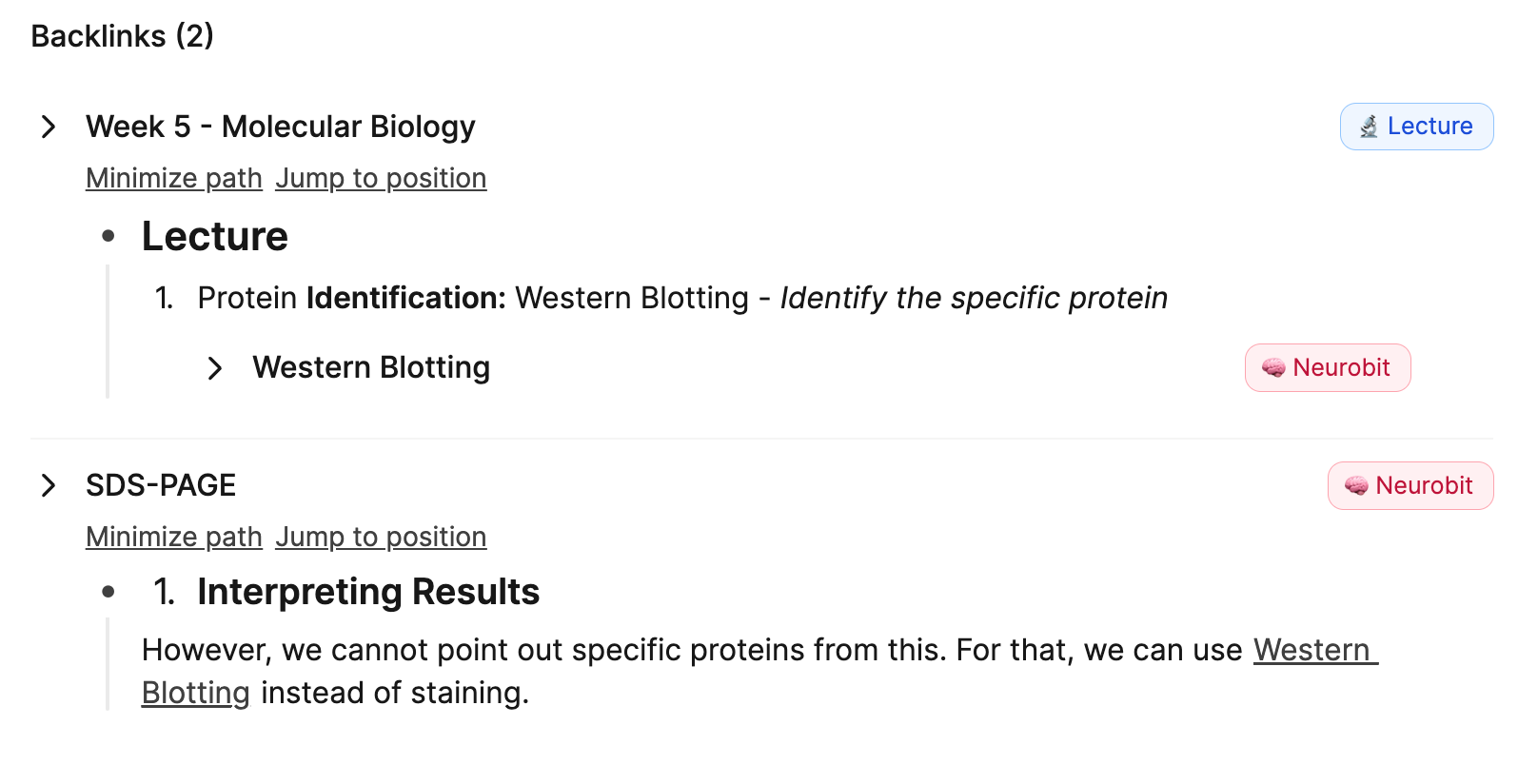The width and height of the screenshot is (1538, 784).
Task: Jump to position under Week 5 backlink
Action: 381,179
